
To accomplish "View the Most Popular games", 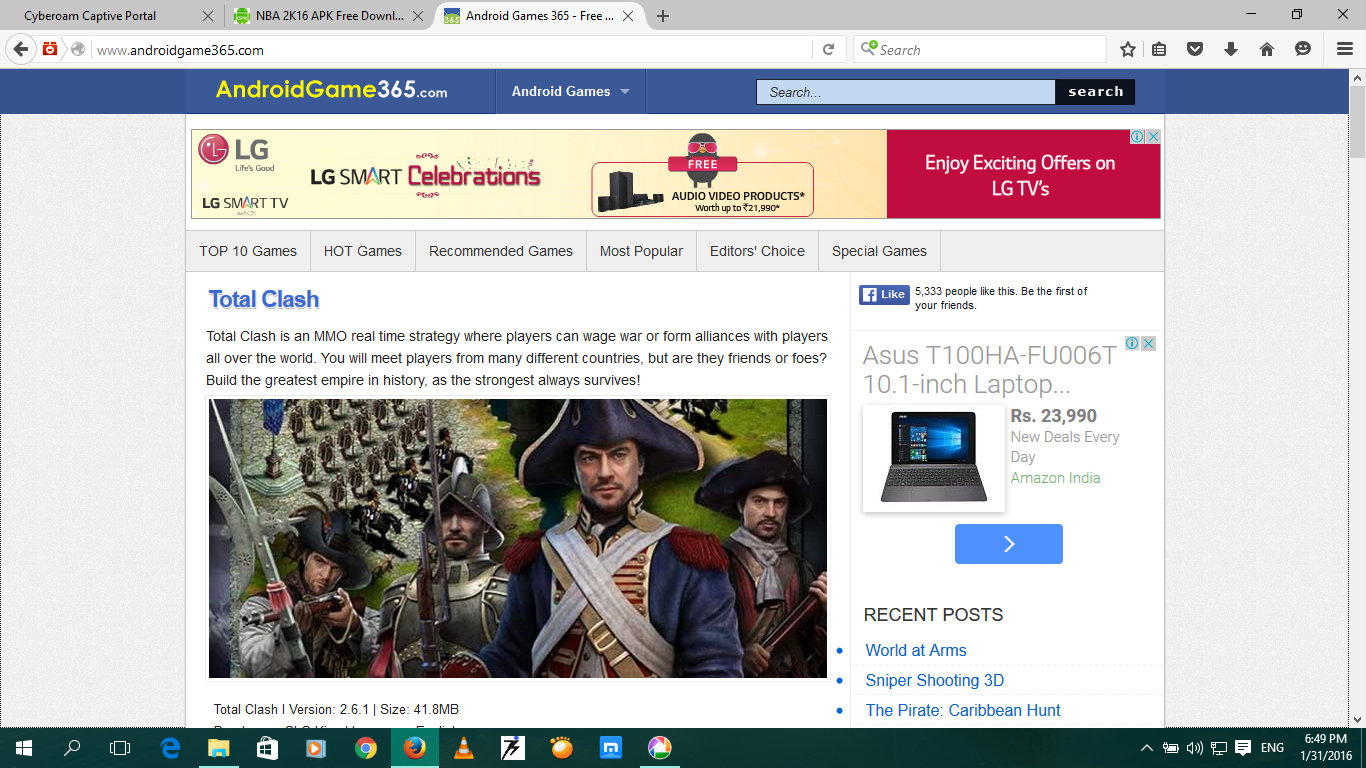I will pyautogui.click(x=642, y=251).
